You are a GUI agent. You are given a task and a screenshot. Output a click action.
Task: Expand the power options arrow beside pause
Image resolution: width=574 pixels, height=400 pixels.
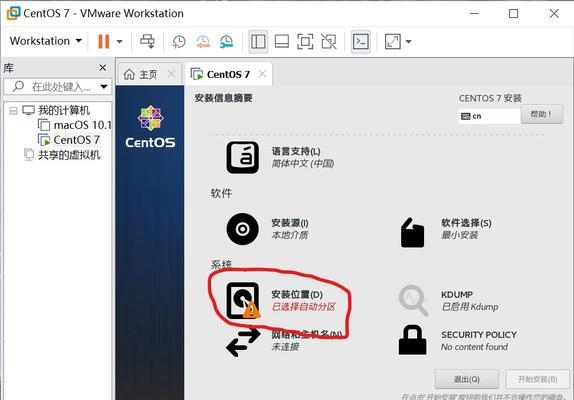pyautogui.click(x=119, y=42)
